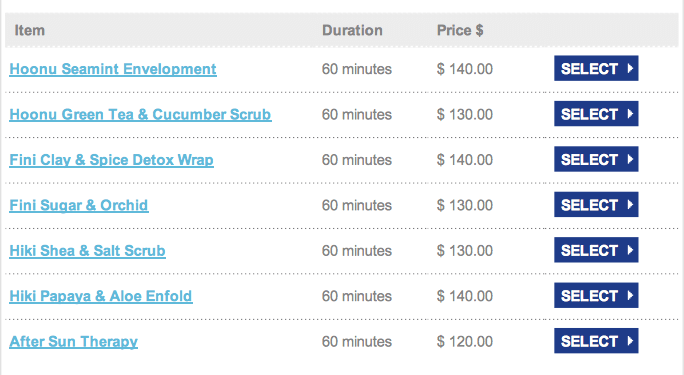Open the Fini Sugar & Orchid link

point(79,205)
